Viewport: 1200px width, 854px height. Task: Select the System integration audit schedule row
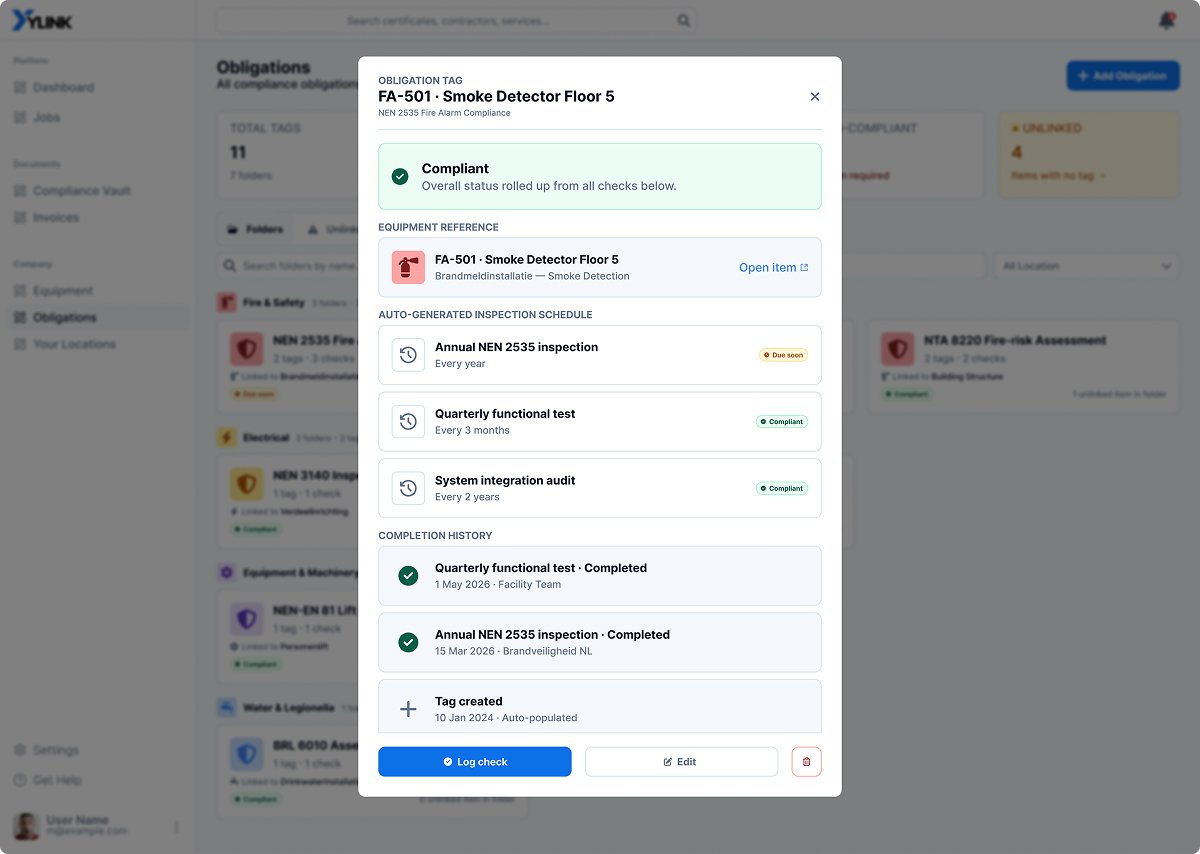(600, 488)
